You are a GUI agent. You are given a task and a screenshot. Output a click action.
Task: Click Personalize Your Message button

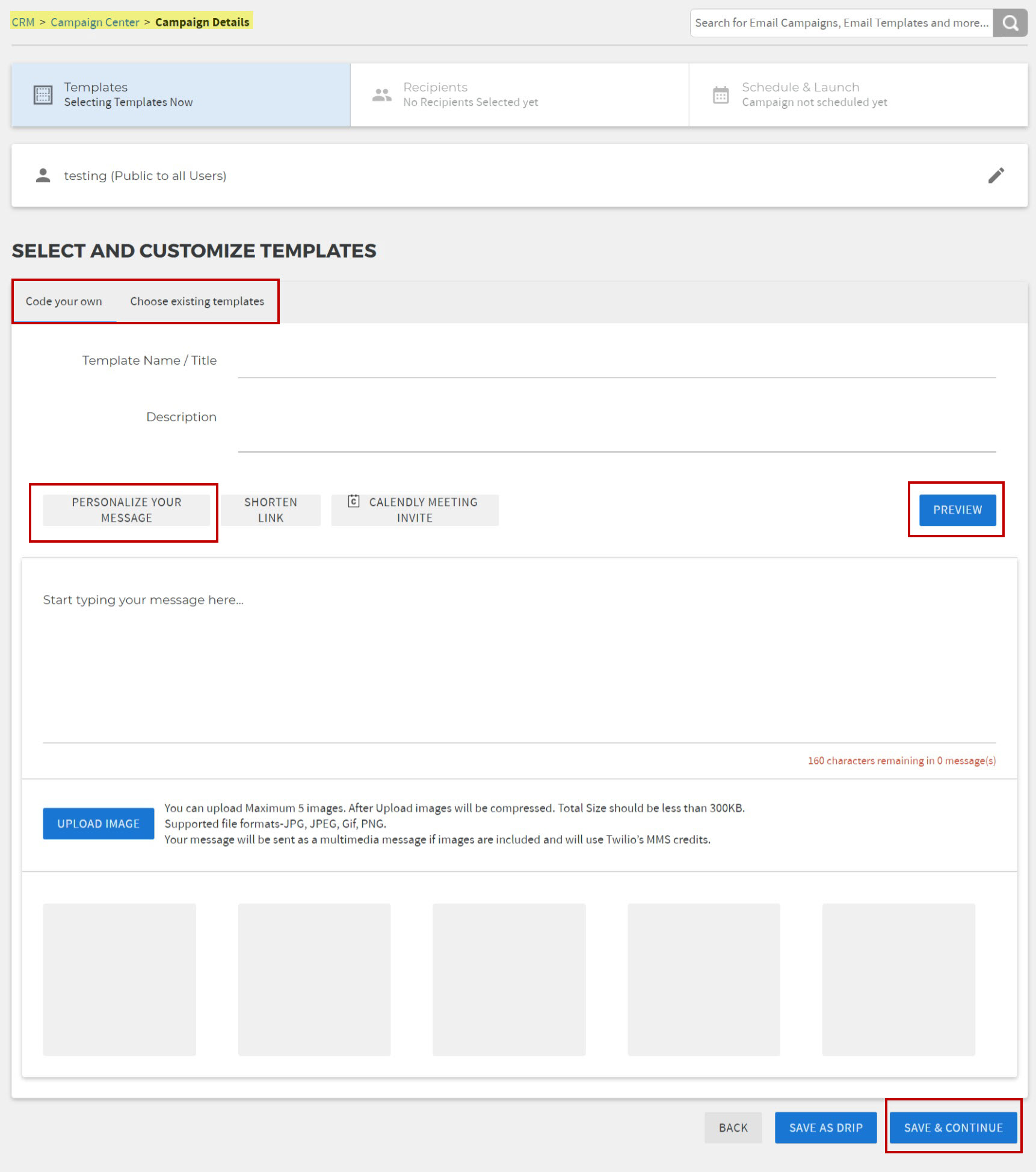pyautogui.click(x=126, y=510)
